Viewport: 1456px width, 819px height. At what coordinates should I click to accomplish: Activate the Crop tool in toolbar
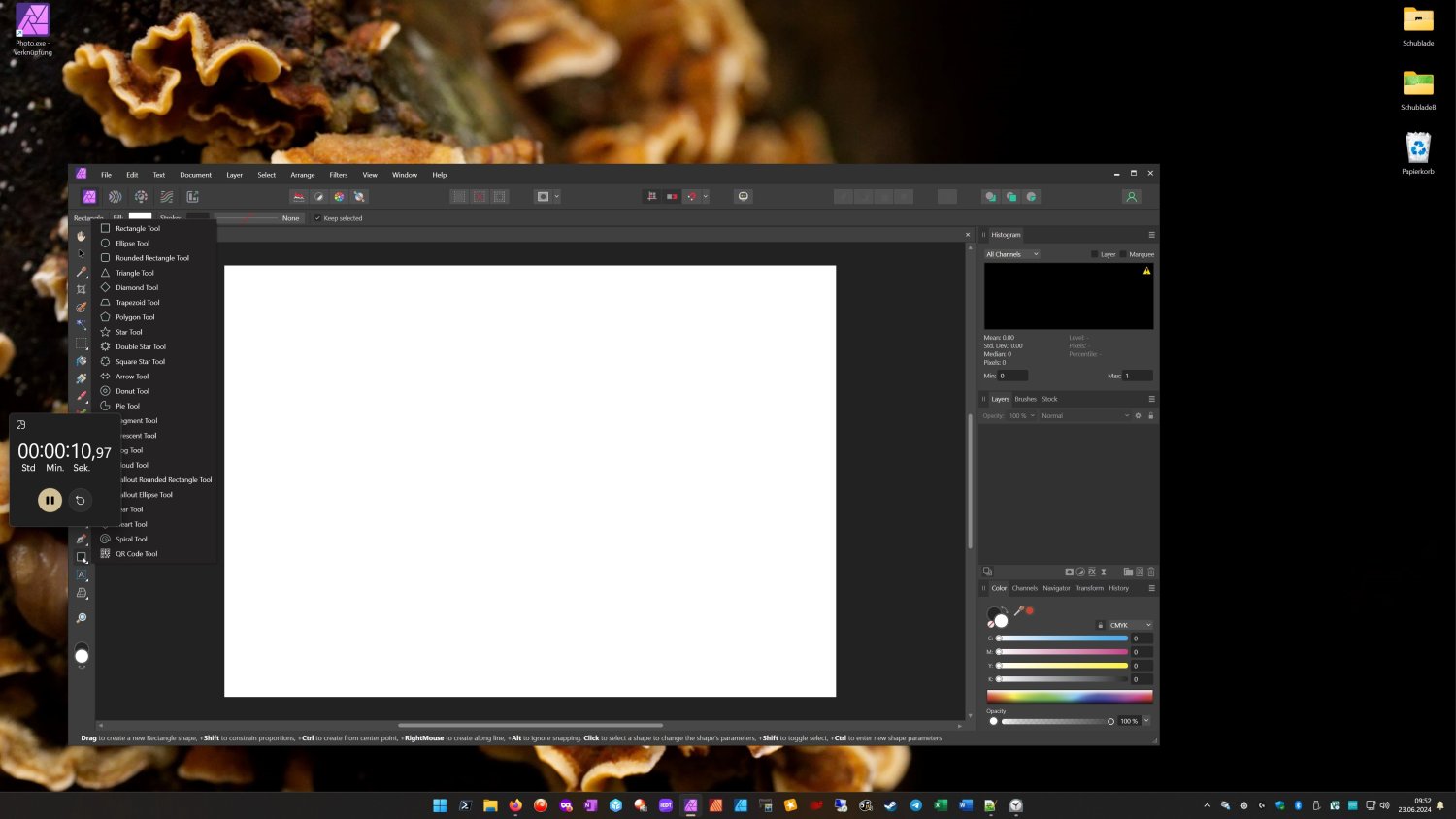[x=82, y=289]
